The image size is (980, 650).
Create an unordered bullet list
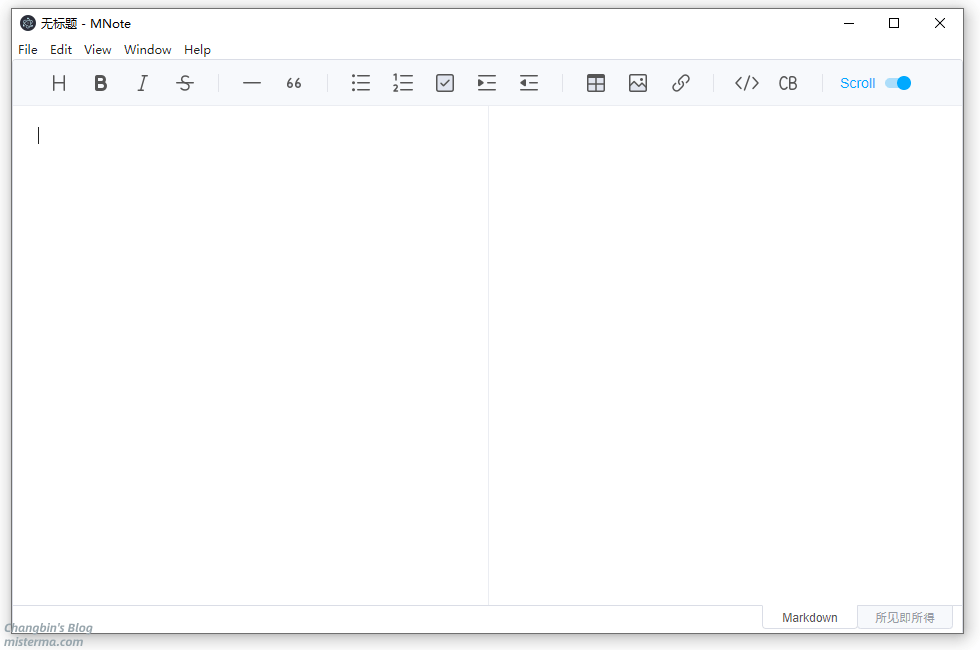pos(361,83)
